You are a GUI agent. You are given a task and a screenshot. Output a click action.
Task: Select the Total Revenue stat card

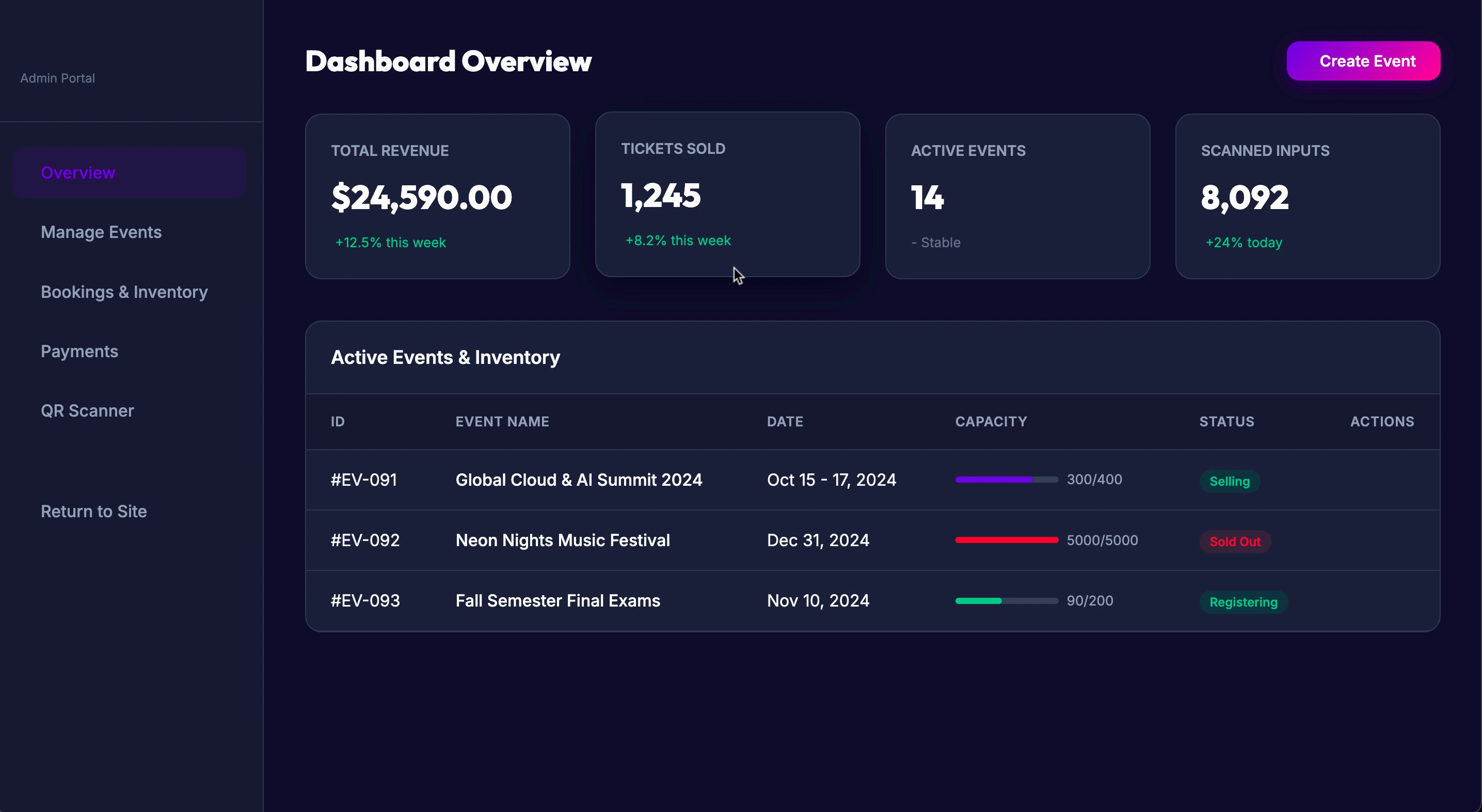[437, 196]
